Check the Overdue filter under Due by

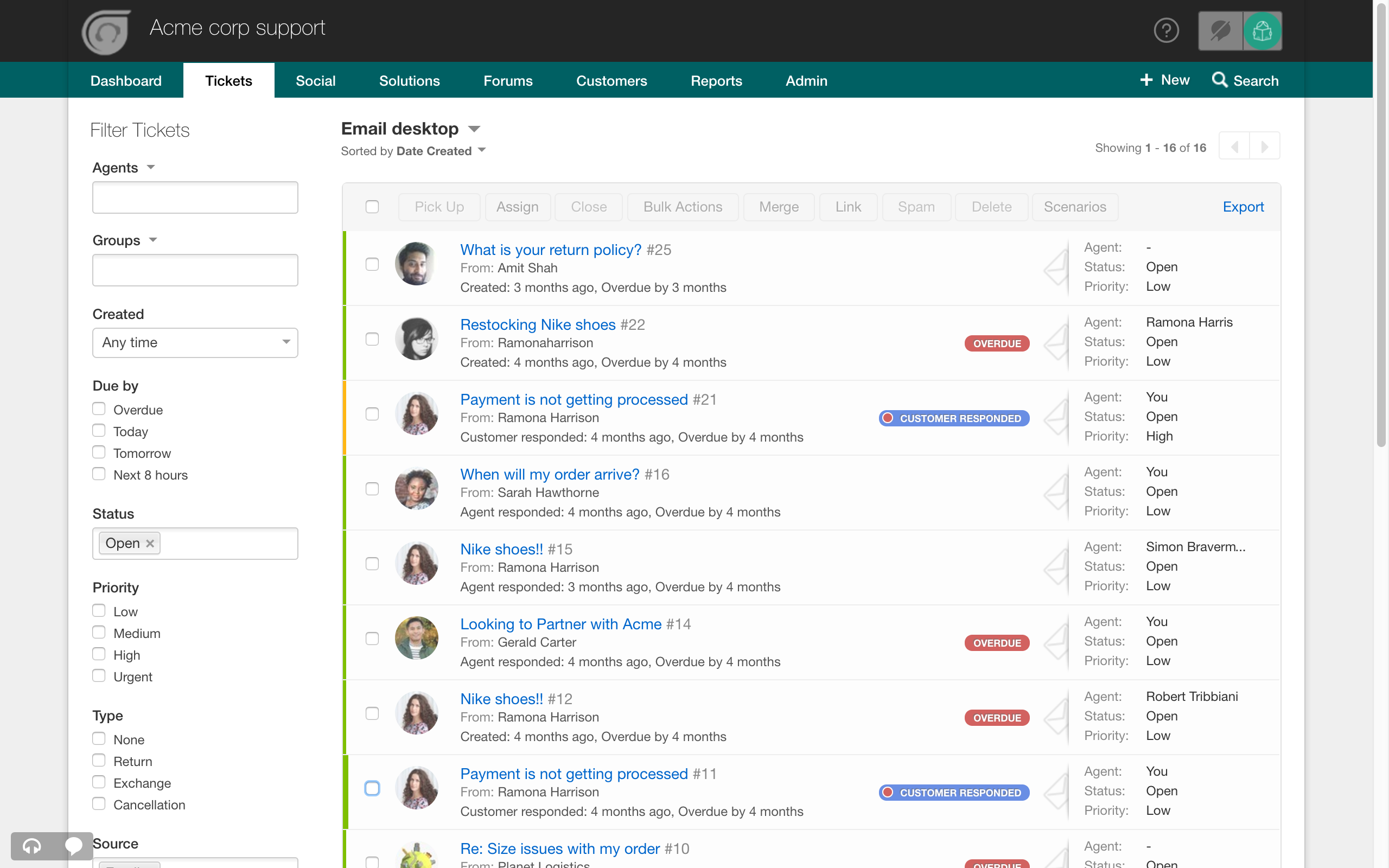click(x=99, y=408)
